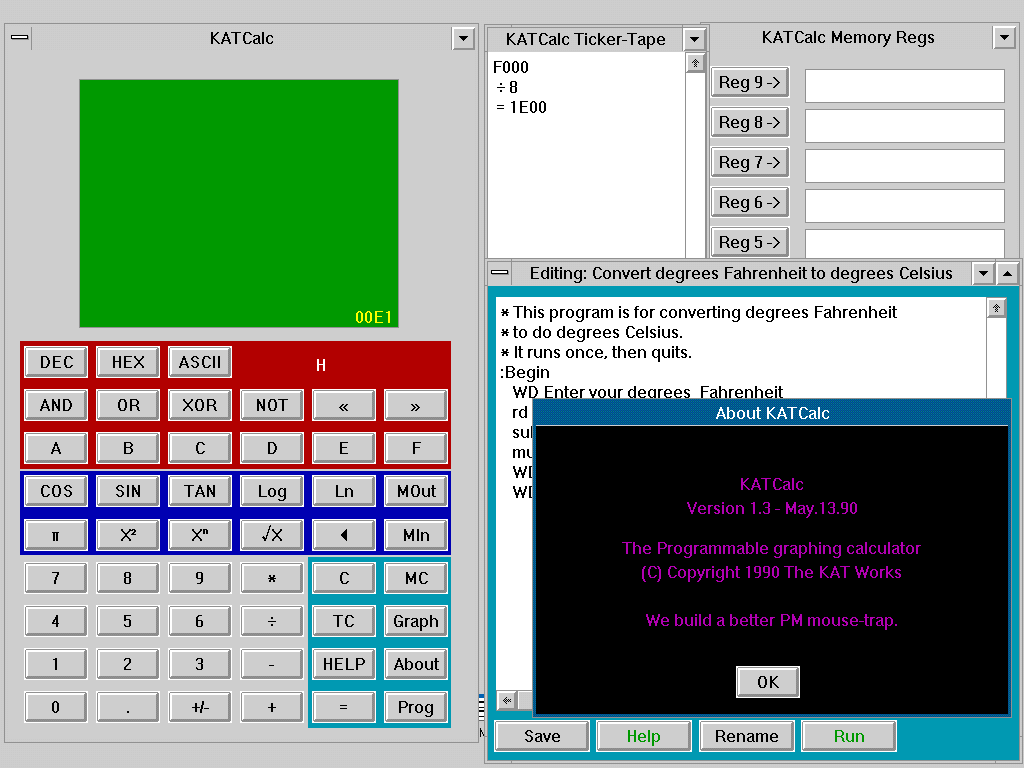Viewport: 1024px width, 768px height.
Task: Click the Reg 7 -> button
Action: tap(750, 163)
